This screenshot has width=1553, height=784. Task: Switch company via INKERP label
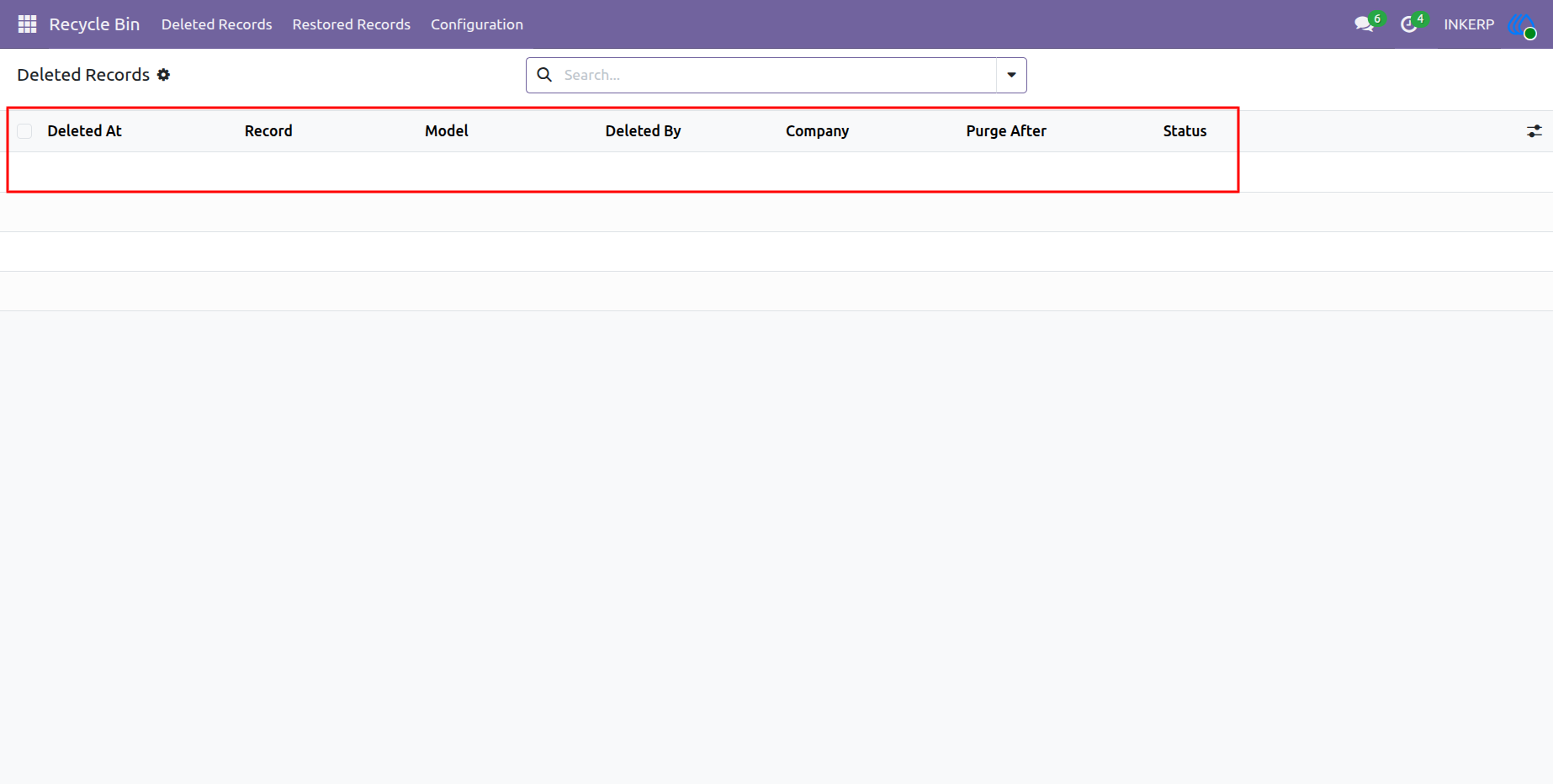pyautogui.click(x=1469, y=24)
